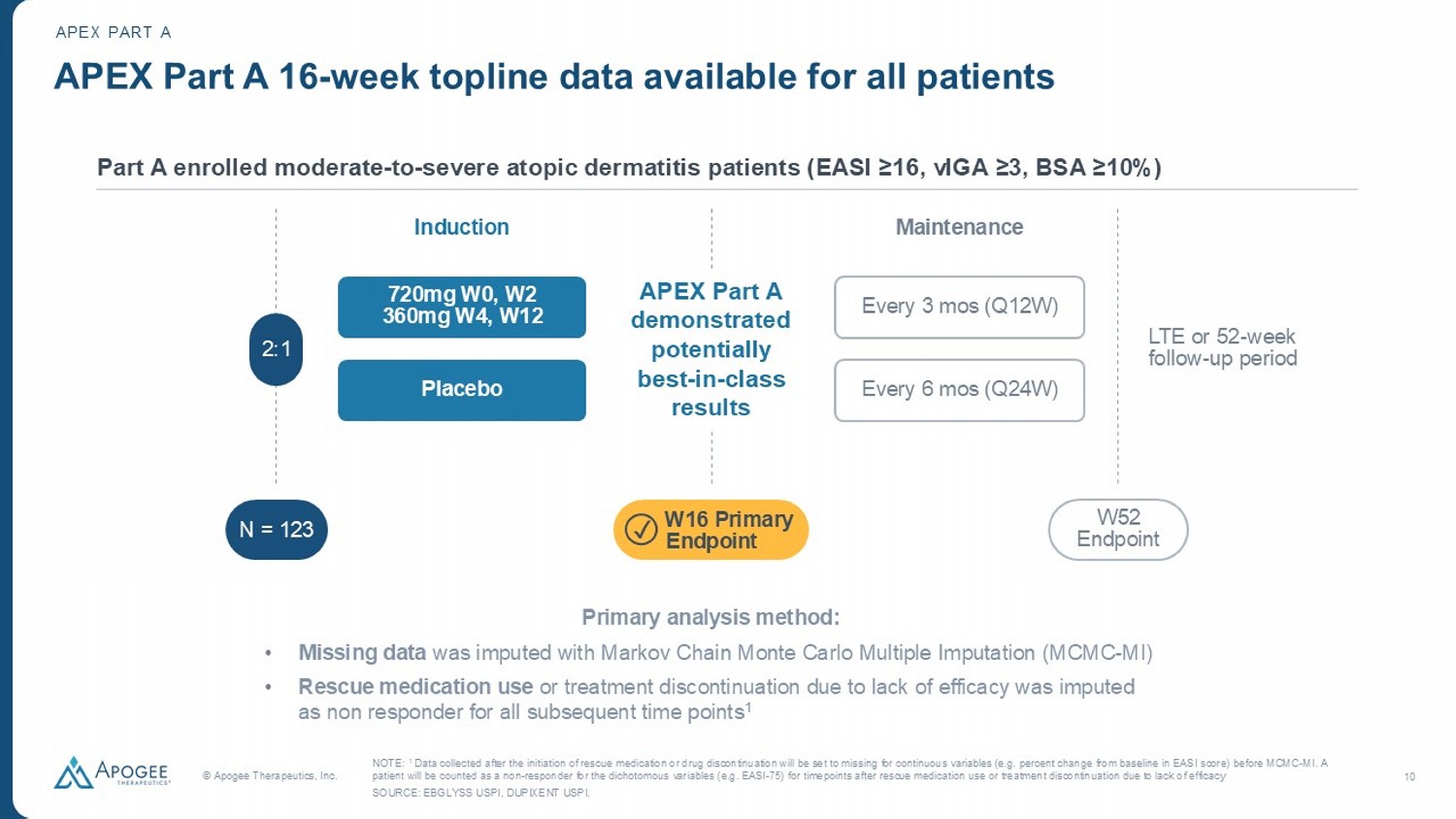Select the 2:1 randomization badge
The image size is (1456, 819).
tap(276, 349)
